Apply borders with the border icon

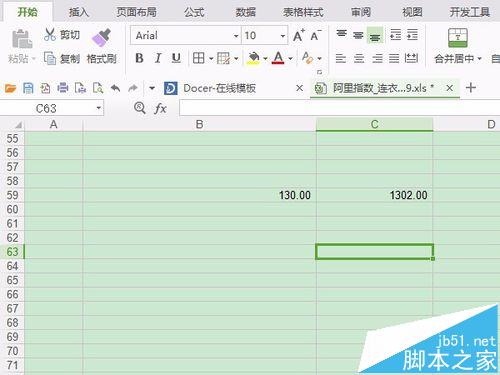click(199, 58)
